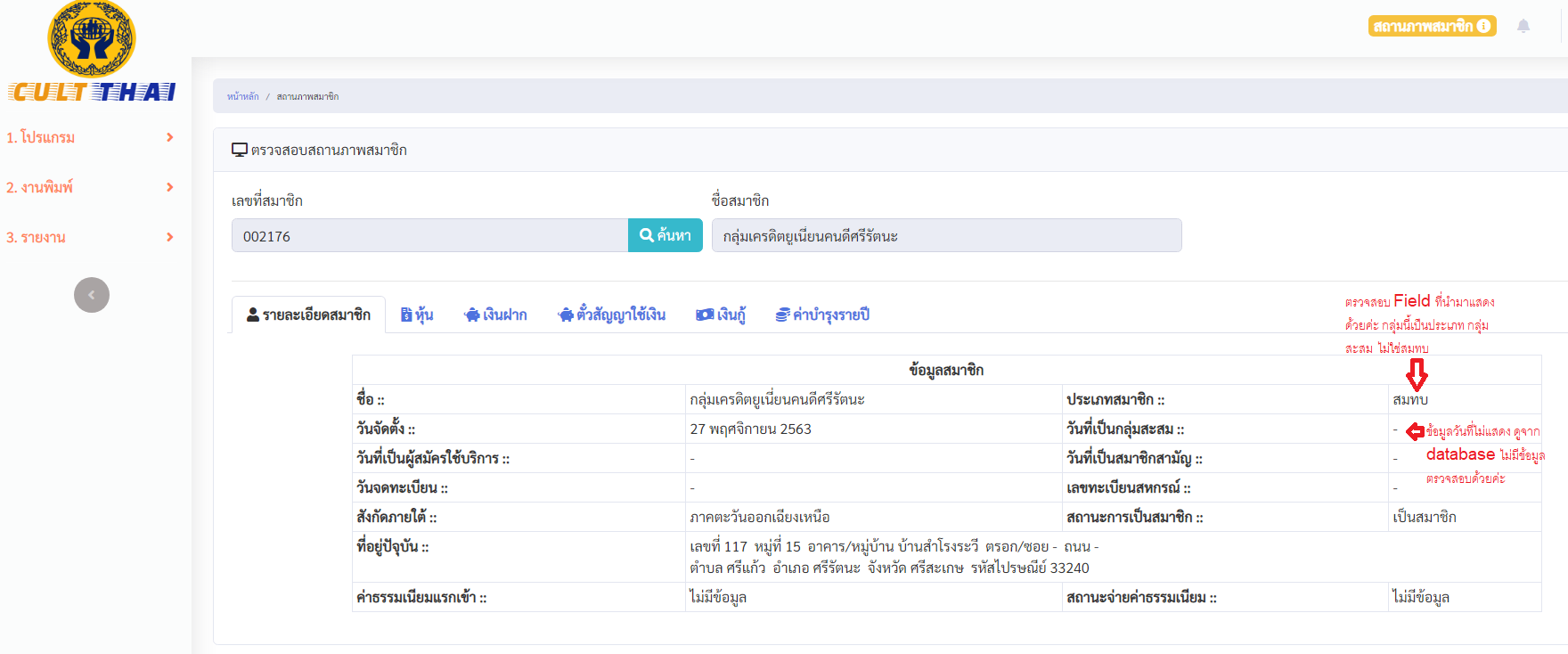Click the info icon in status badge
The height and width of the screenshot is (654, 1568).
coord(1483,26)
